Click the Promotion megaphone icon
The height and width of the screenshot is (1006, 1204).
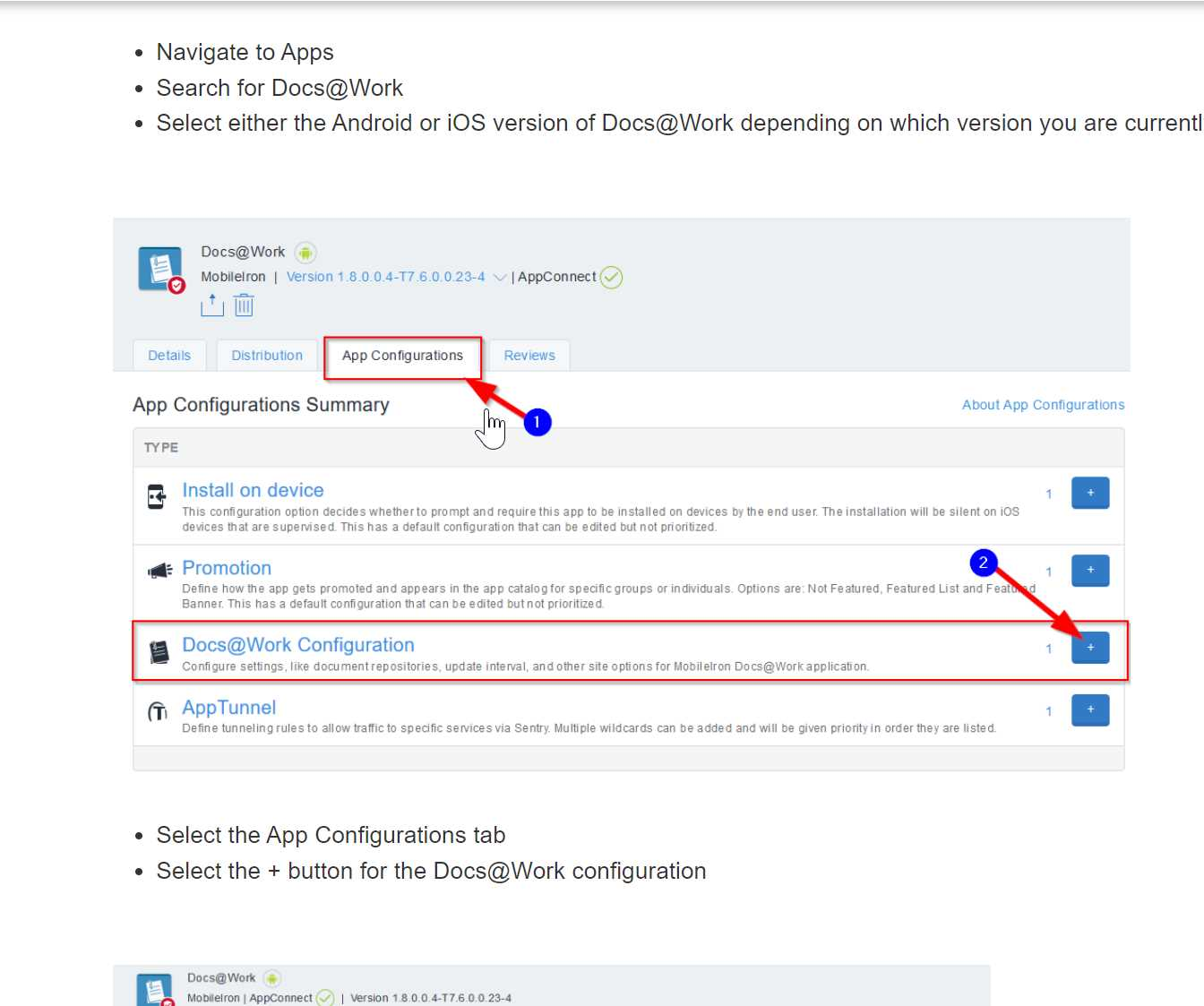pos(159,572)
